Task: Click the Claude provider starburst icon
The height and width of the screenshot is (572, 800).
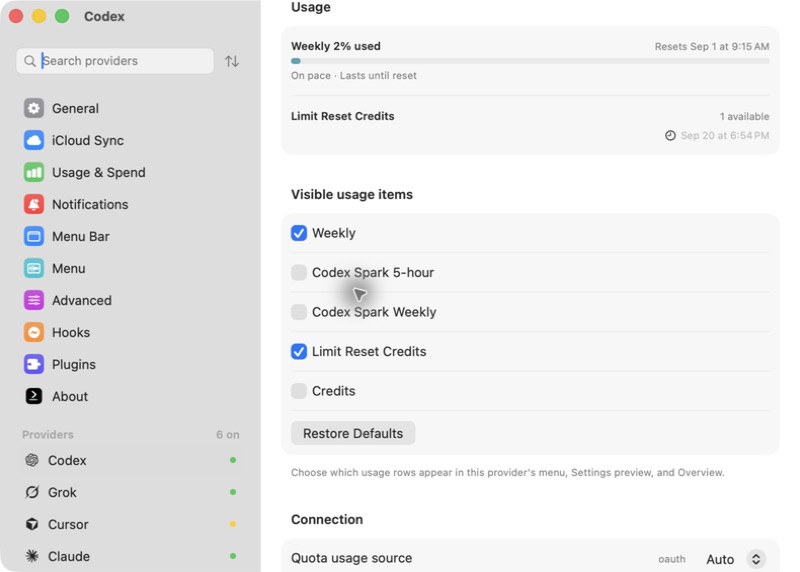Action: click(x=32, y=556)
